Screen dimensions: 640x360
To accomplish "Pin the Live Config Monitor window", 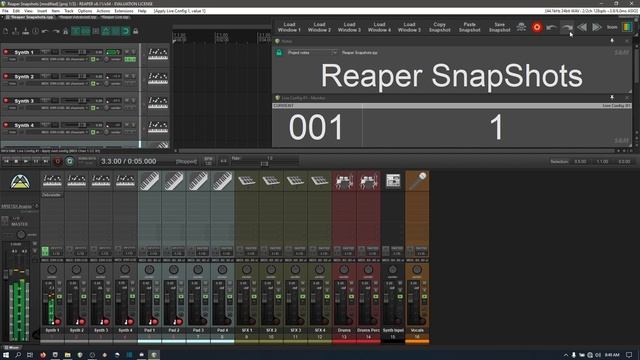I will [x=612, y=98].
